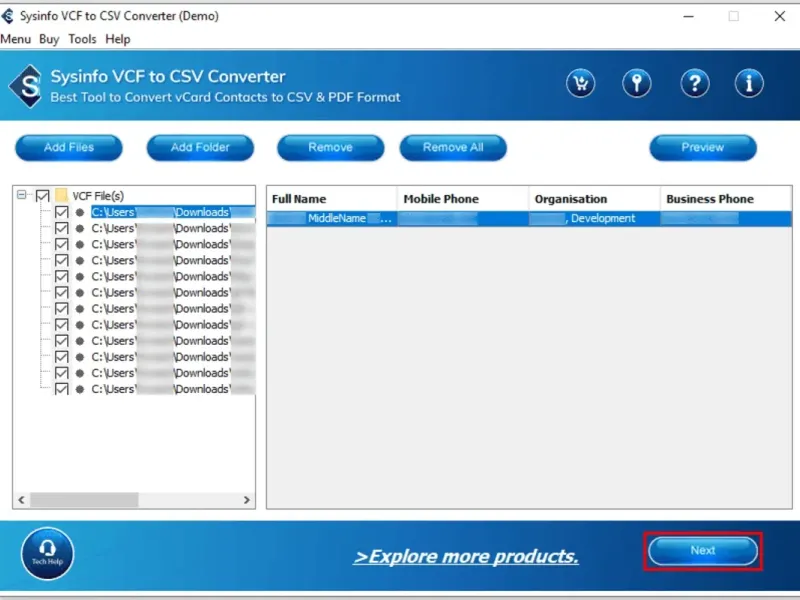This screenshot has height=600, width=800.
Task: Open the Help menu
Action: [118, 39]
